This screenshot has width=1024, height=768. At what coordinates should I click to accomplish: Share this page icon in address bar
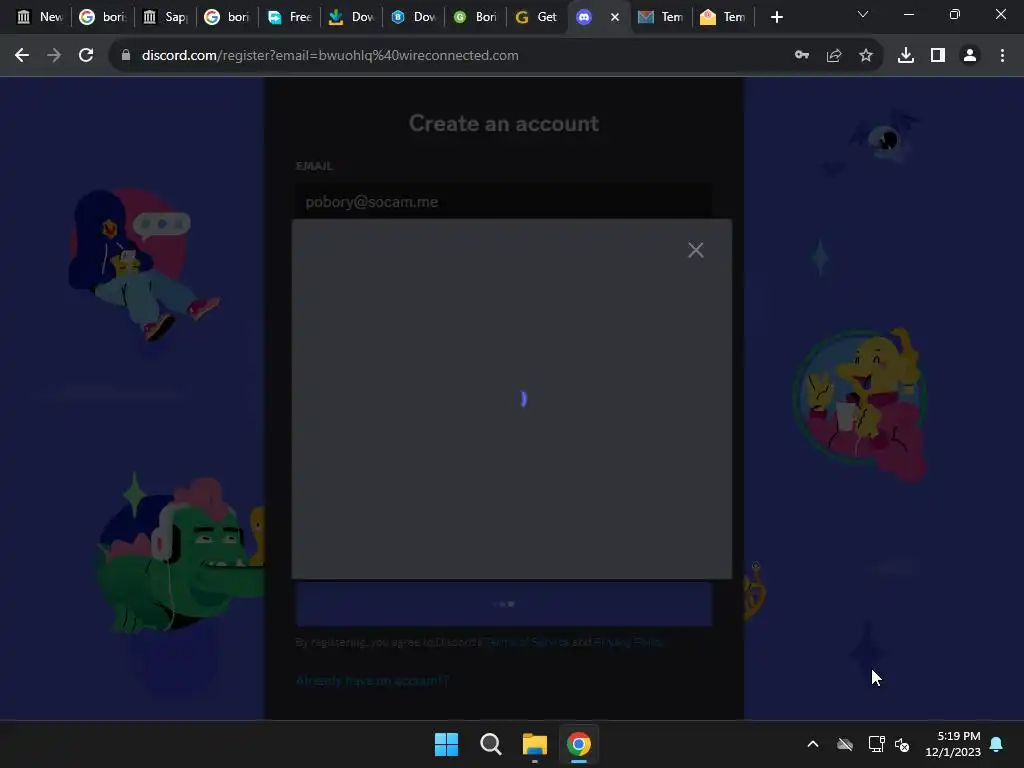834,56
